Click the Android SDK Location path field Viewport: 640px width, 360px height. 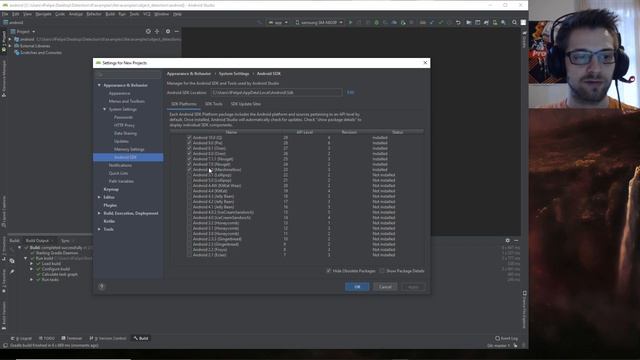(276, 93)
